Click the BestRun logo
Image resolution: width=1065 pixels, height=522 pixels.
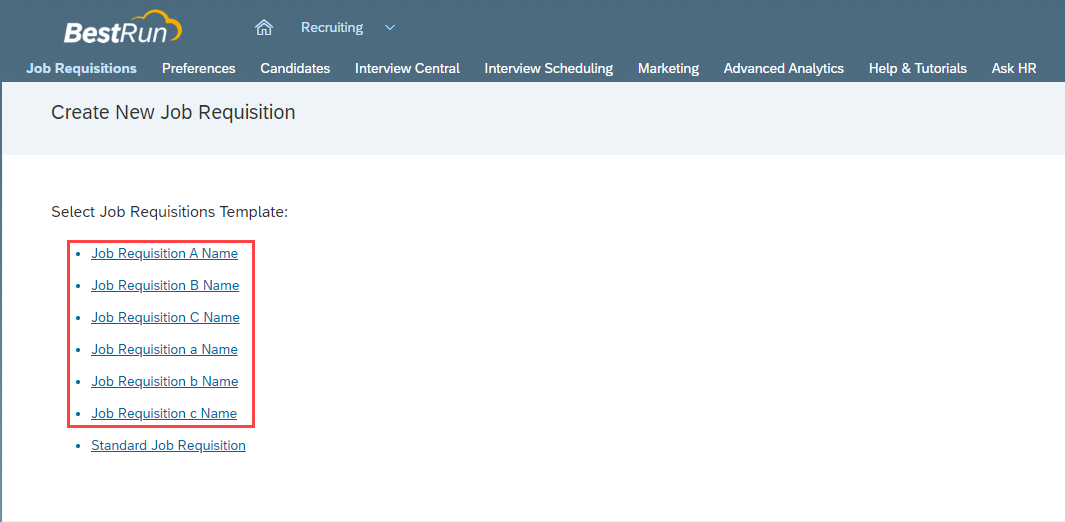pyautogui.click(x=123, y=28)
